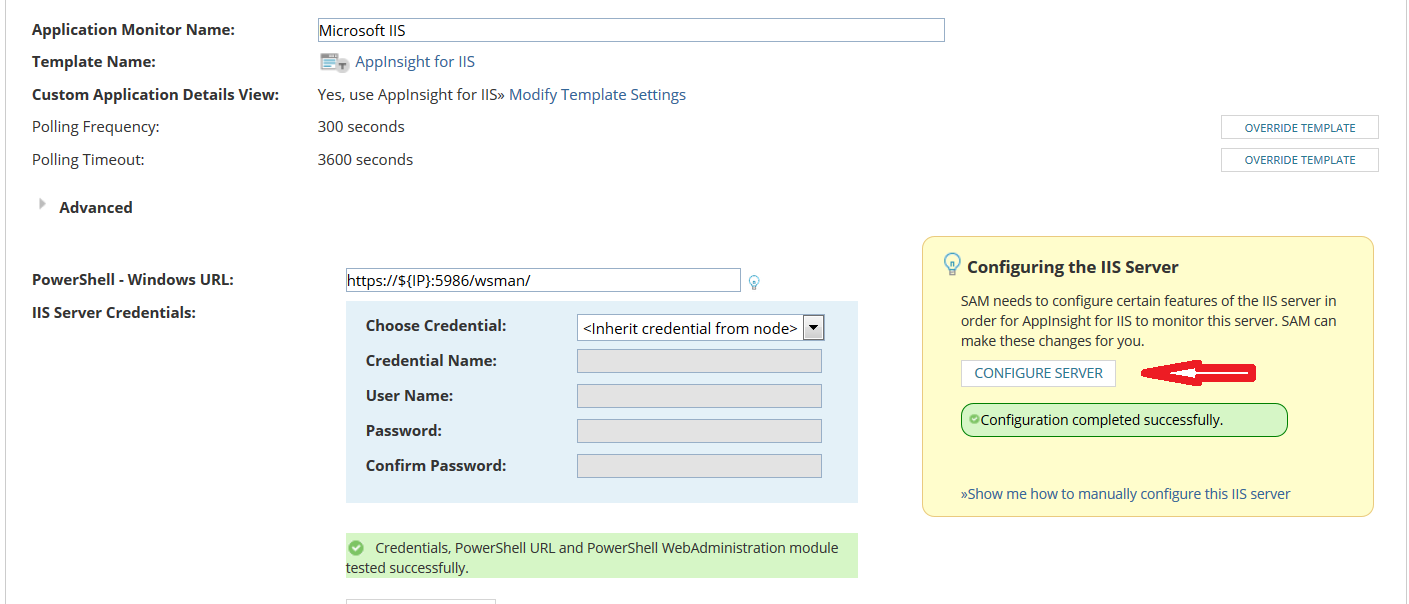The image size is (1409, 604).
Task: Click the 'Configuring the IIS Server' heading
Action: pos(1073,267)
